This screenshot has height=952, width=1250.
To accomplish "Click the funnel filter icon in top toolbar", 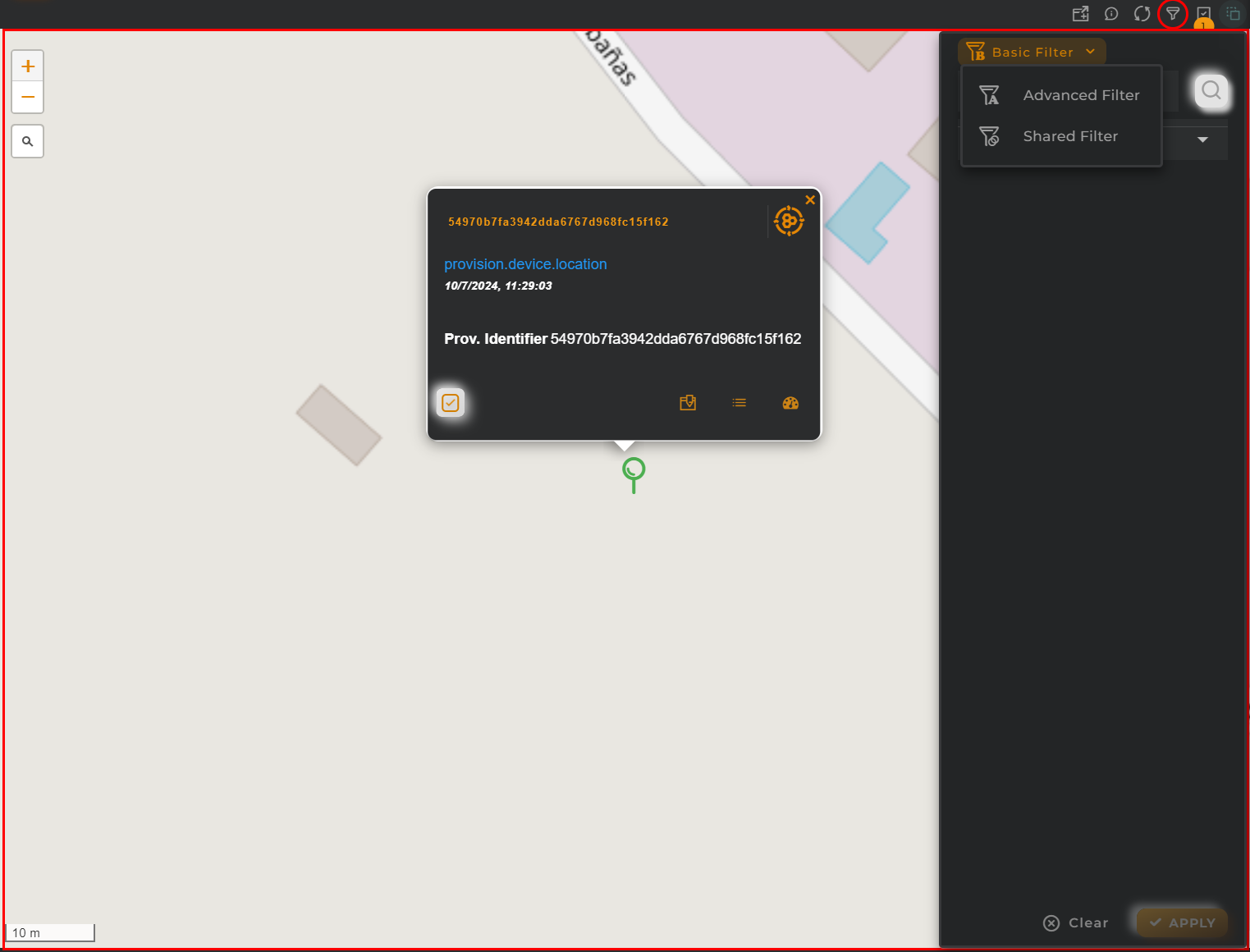I will tap(1173, 14).
